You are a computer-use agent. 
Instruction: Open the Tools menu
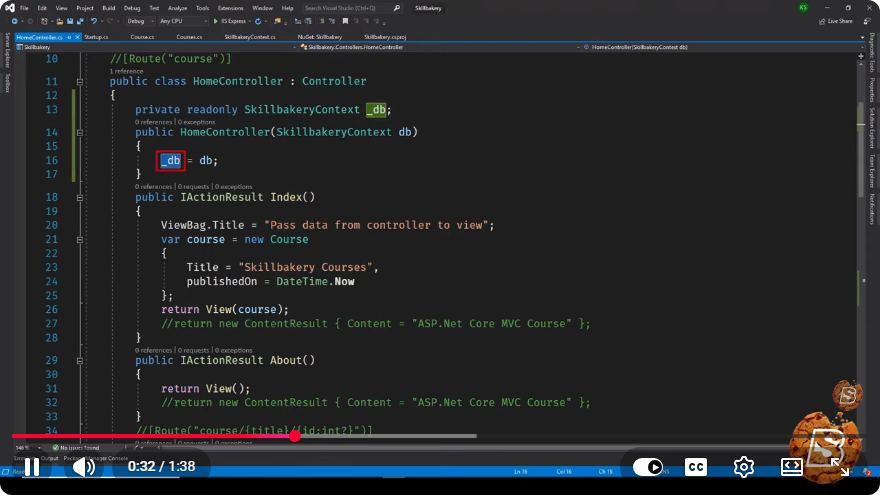point(203,8)
